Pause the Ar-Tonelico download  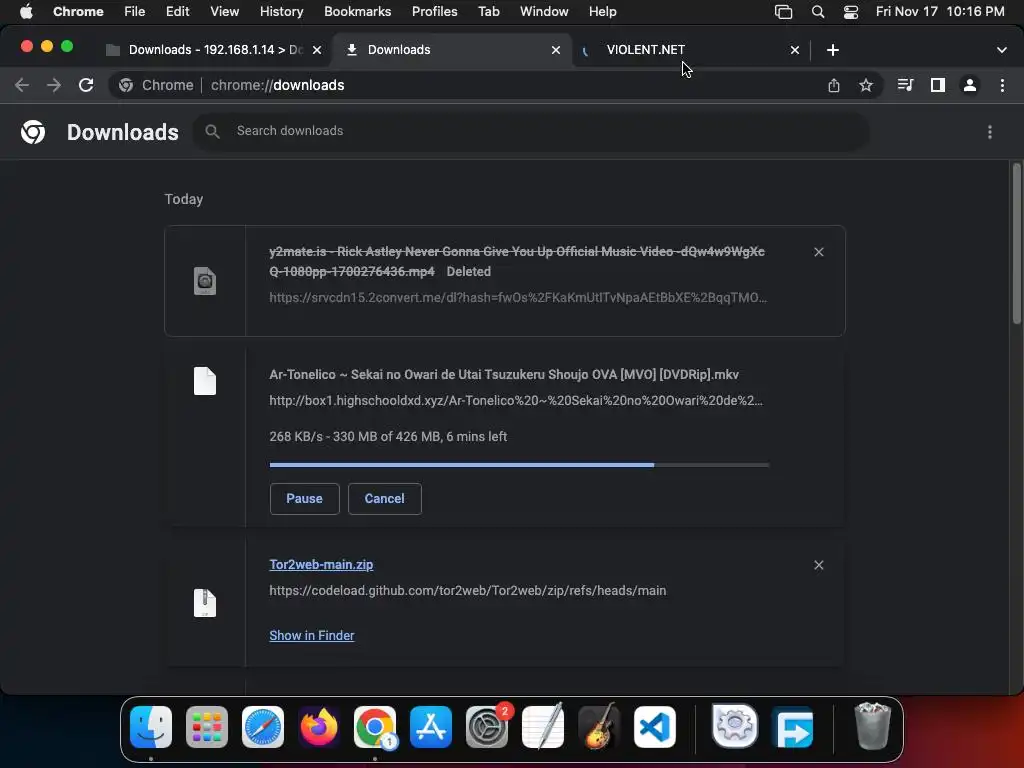(304, 498)
